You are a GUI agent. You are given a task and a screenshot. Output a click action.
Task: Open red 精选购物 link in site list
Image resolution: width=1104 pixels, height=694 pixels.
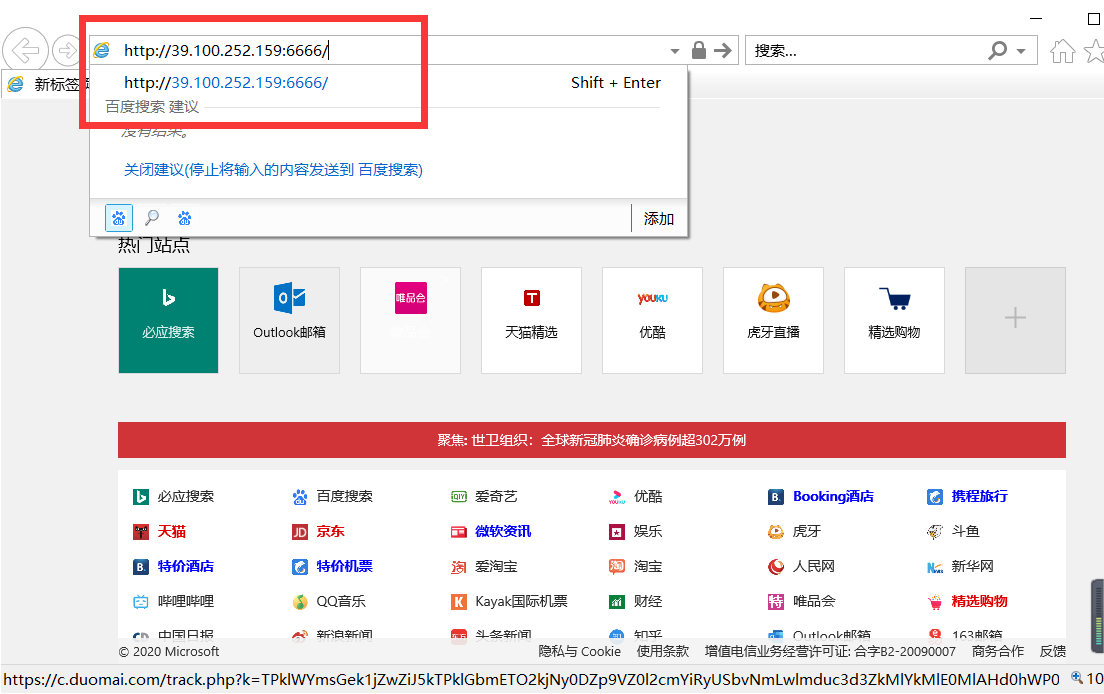click(x=979, y=601)
